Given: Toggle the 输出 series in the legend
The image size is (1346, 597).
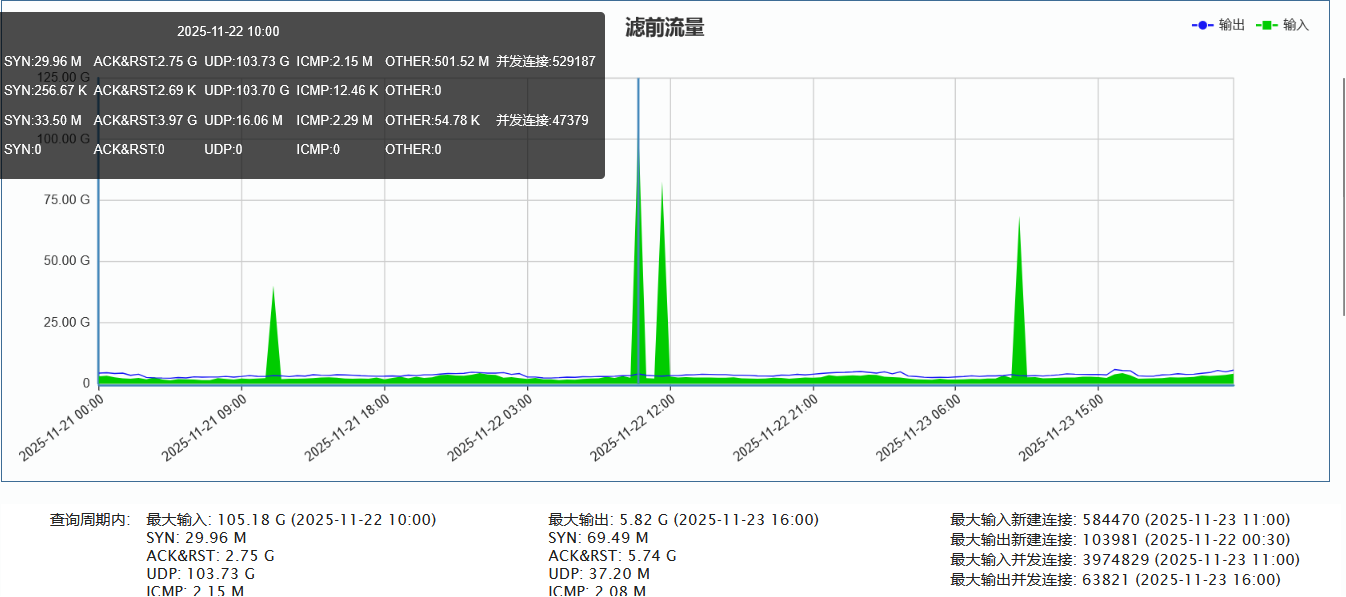Looking at the screenshot, I should click(1218, 25).
